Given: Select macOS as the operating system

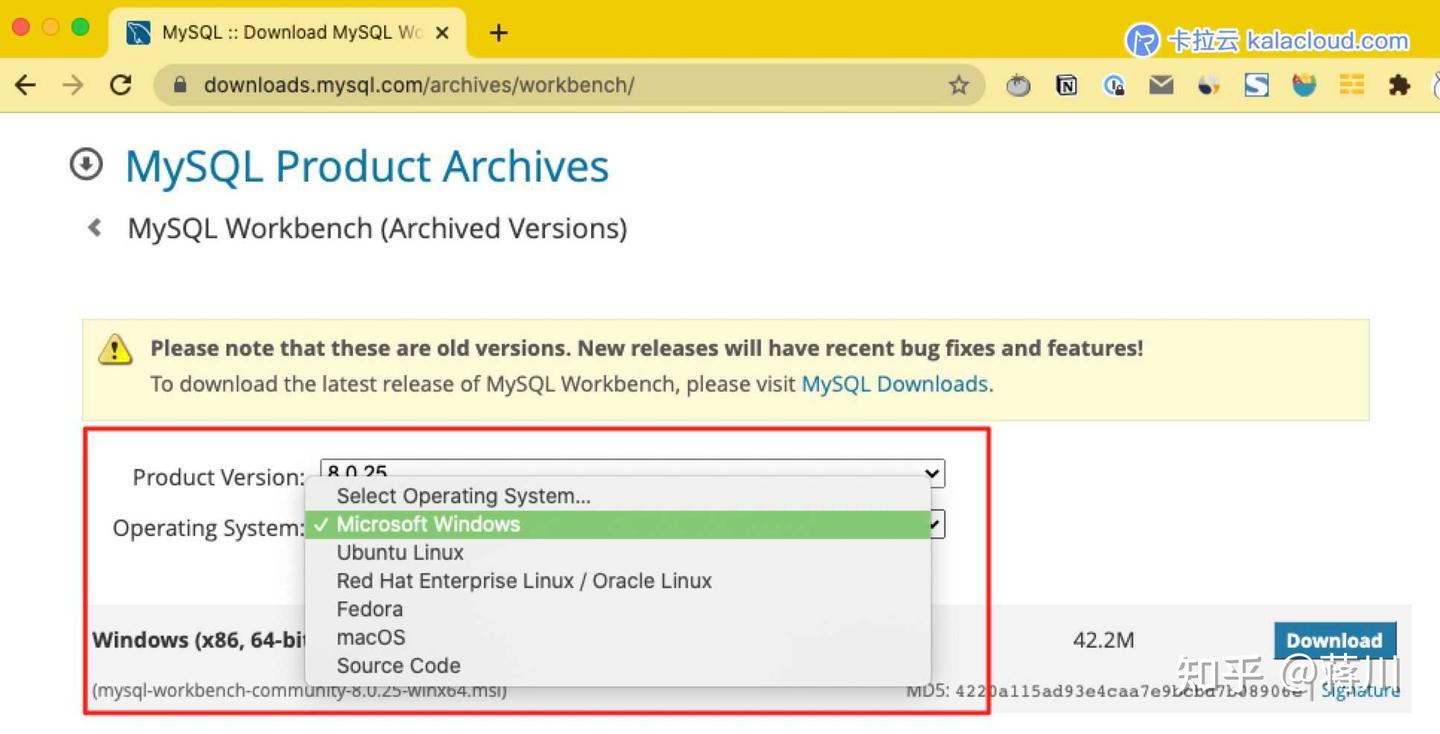Looking at the screenshot, I should coord(370,637).
